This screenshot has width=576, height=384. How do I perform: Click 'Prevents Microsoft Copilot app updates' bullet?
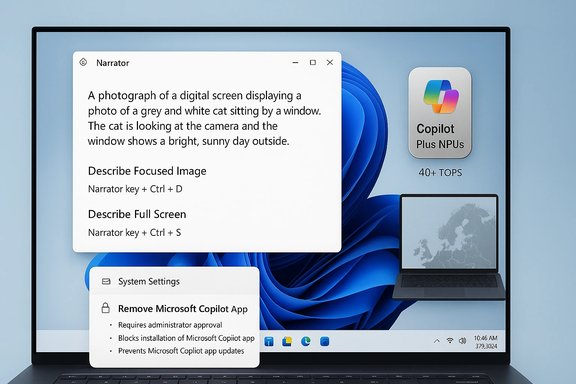point(181,351)
